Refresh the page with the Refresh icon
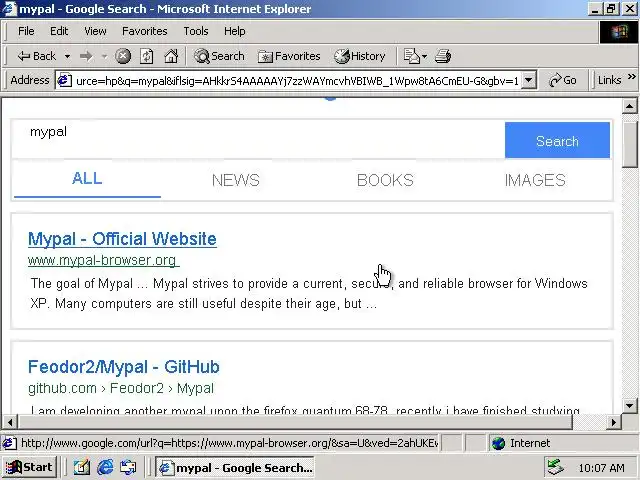 point(147,56)
